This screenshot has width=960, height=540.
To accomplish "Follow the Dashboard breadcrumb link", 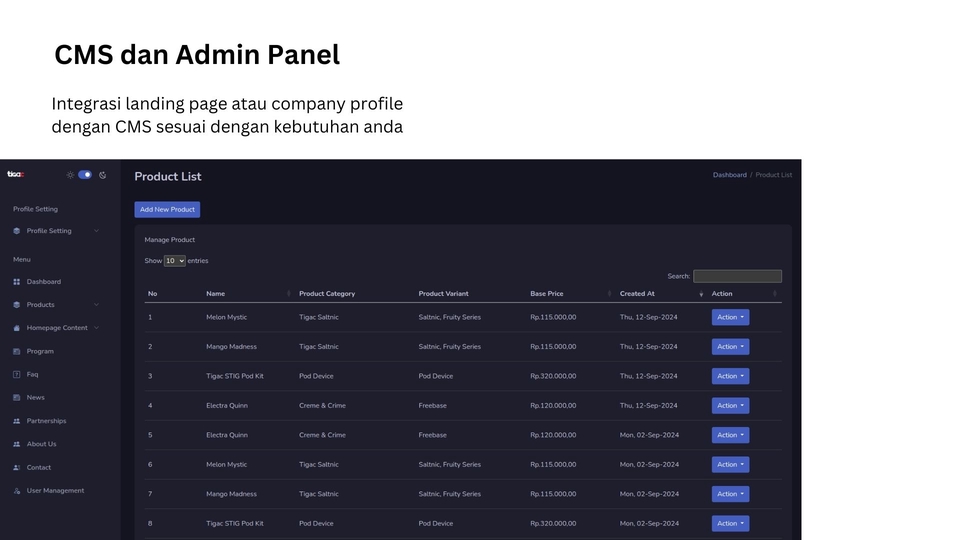I will [729, 175].
